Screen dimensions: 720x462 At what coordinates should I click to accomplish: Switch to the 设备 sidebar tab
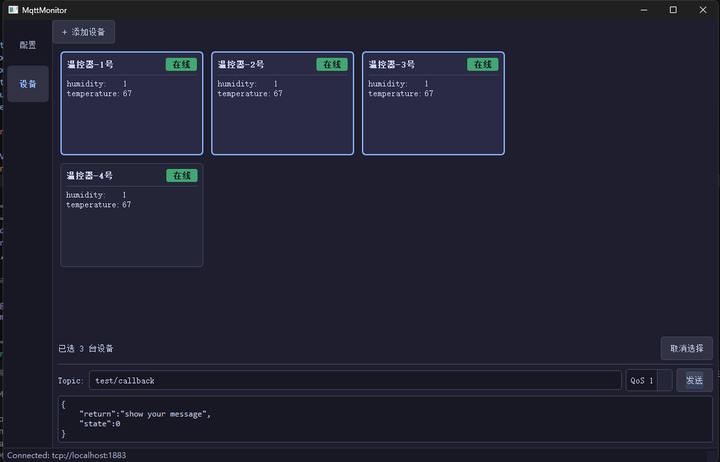(x=28, y=84)
